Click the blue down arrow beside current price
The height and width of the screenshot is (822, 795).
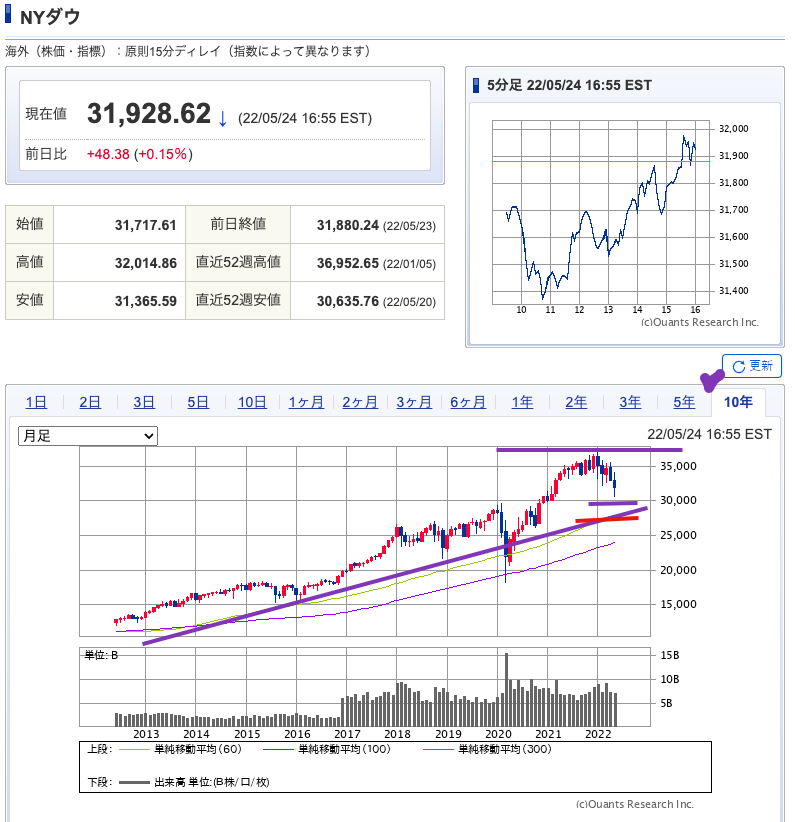point(222,118)
